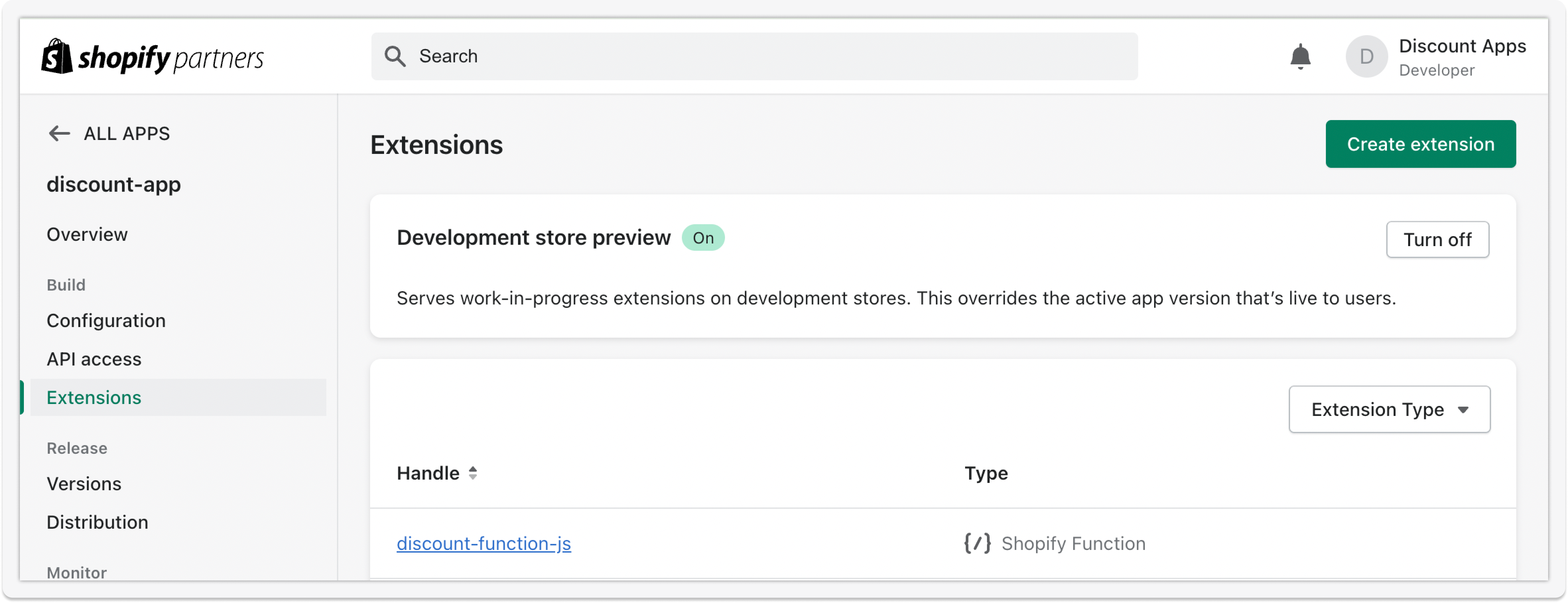The height and width of the screenshot is (603, 1568).
Task: Click the back arrow beside ALL APPS
Action: click(x=59, y=133)
